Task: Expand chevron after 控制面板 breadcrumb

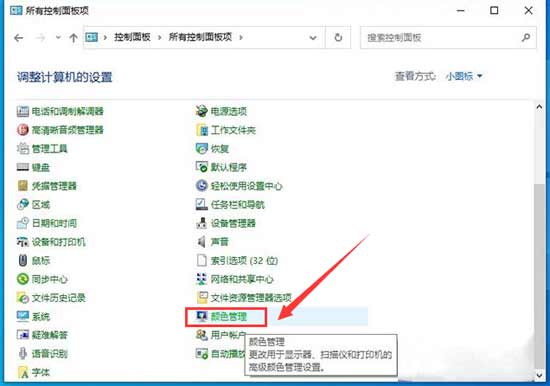Action: coord(160,37)
